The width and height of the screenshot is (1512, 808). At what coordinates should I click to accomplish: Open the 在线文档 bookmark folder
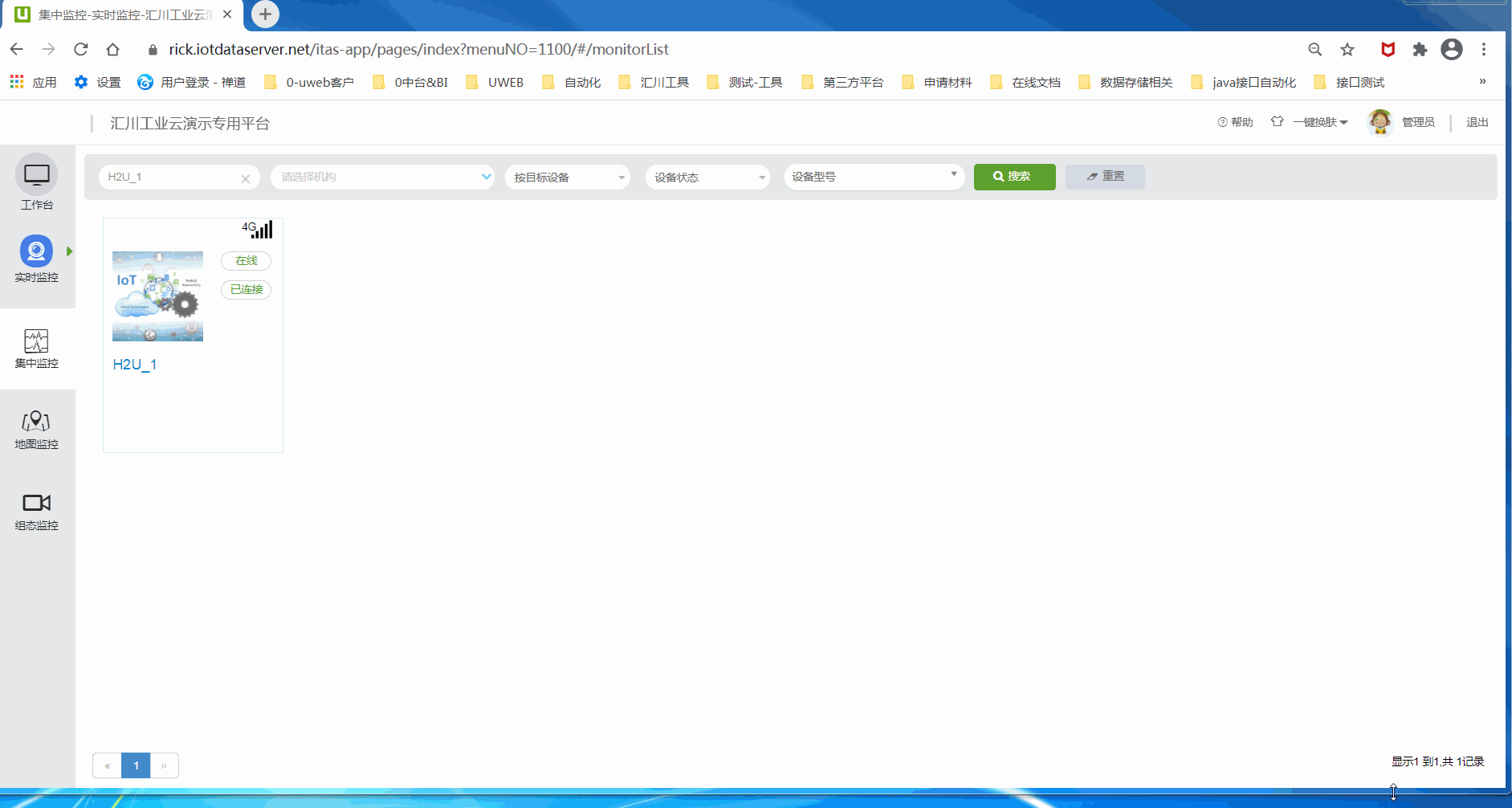tap(1025, 82)
